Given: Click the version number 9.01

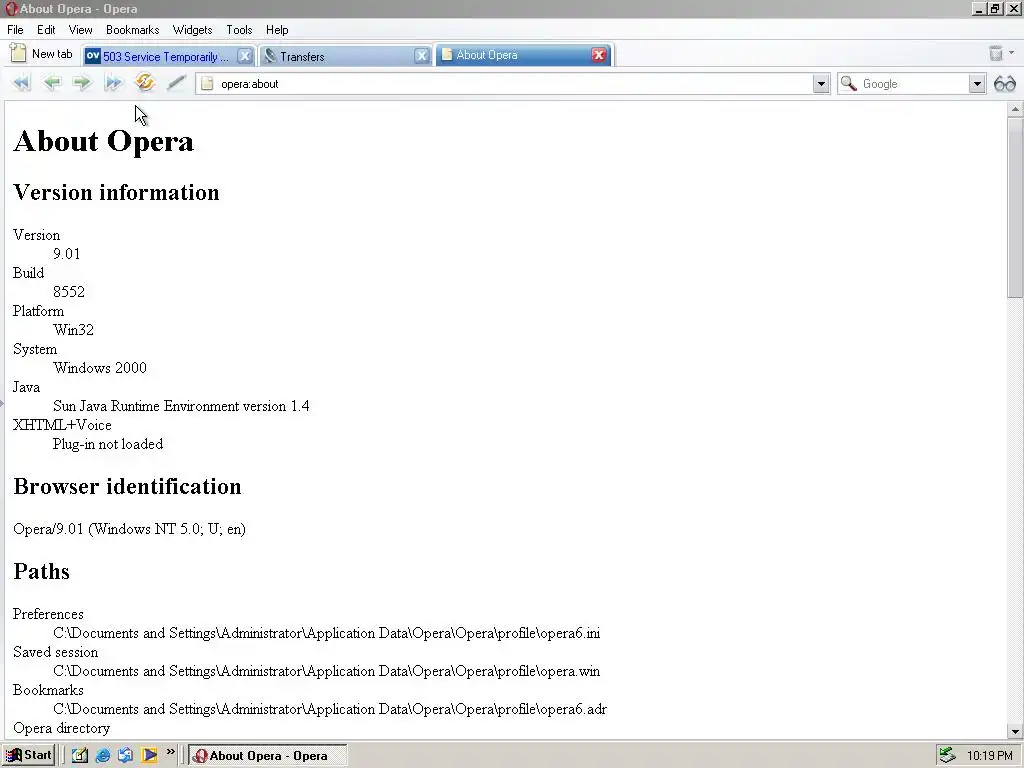Looking at the screenshot, I should (x=67, y=254).
